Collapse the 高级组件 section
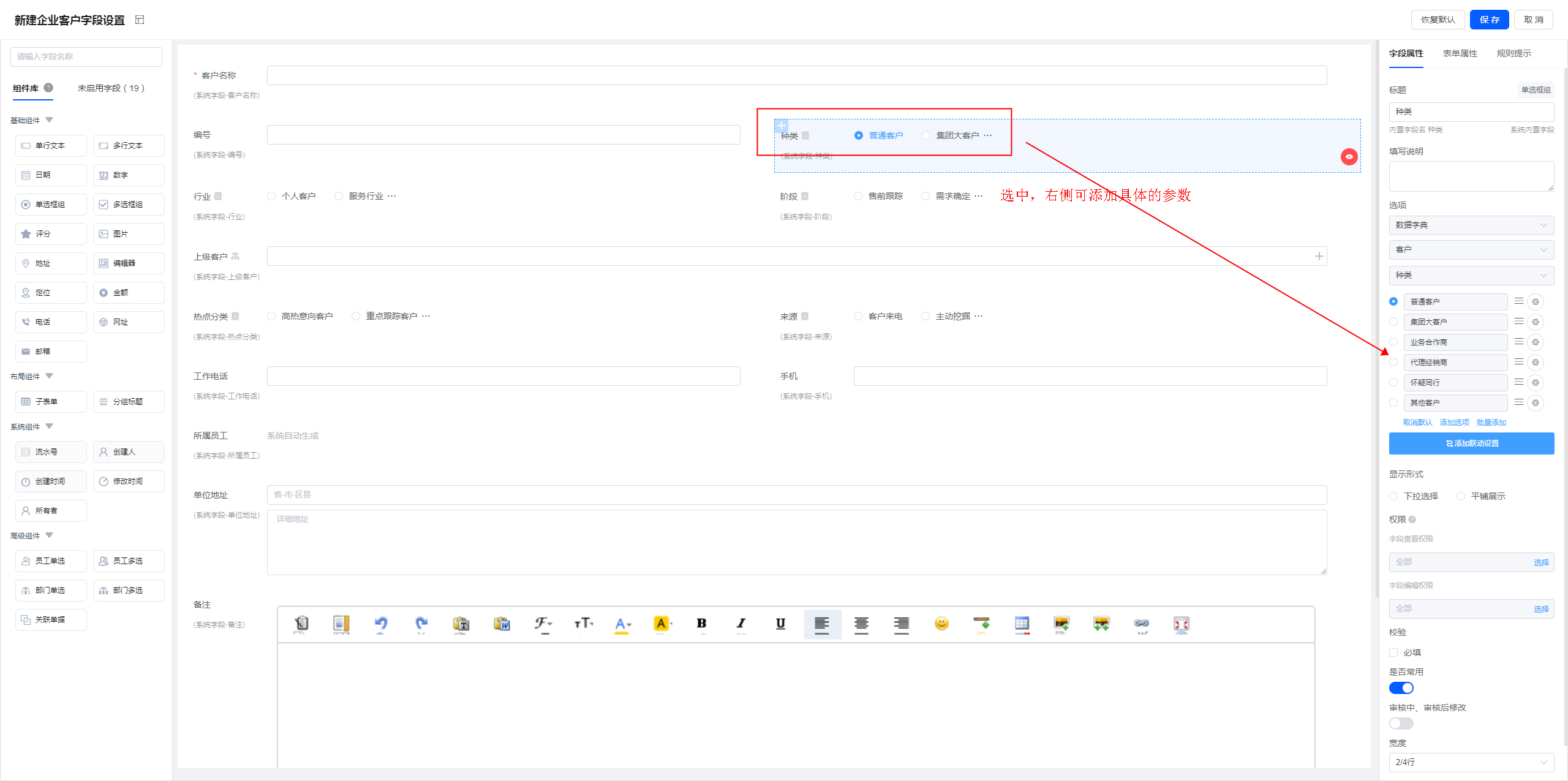The image size is (1568, 781). click(x=50, y=535)
